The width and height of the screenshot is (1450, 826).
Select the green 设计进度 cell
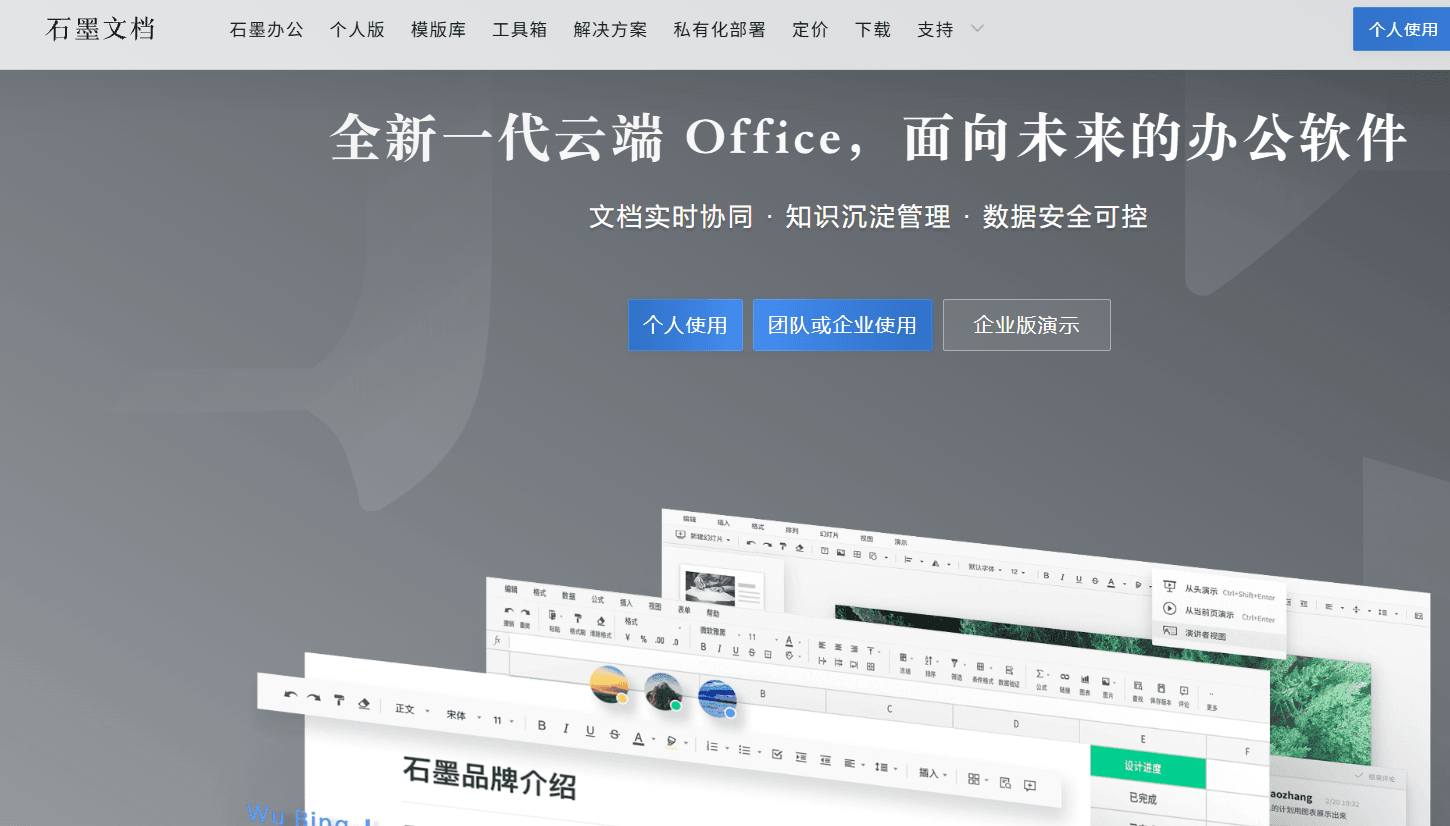tap(1147, 767)
